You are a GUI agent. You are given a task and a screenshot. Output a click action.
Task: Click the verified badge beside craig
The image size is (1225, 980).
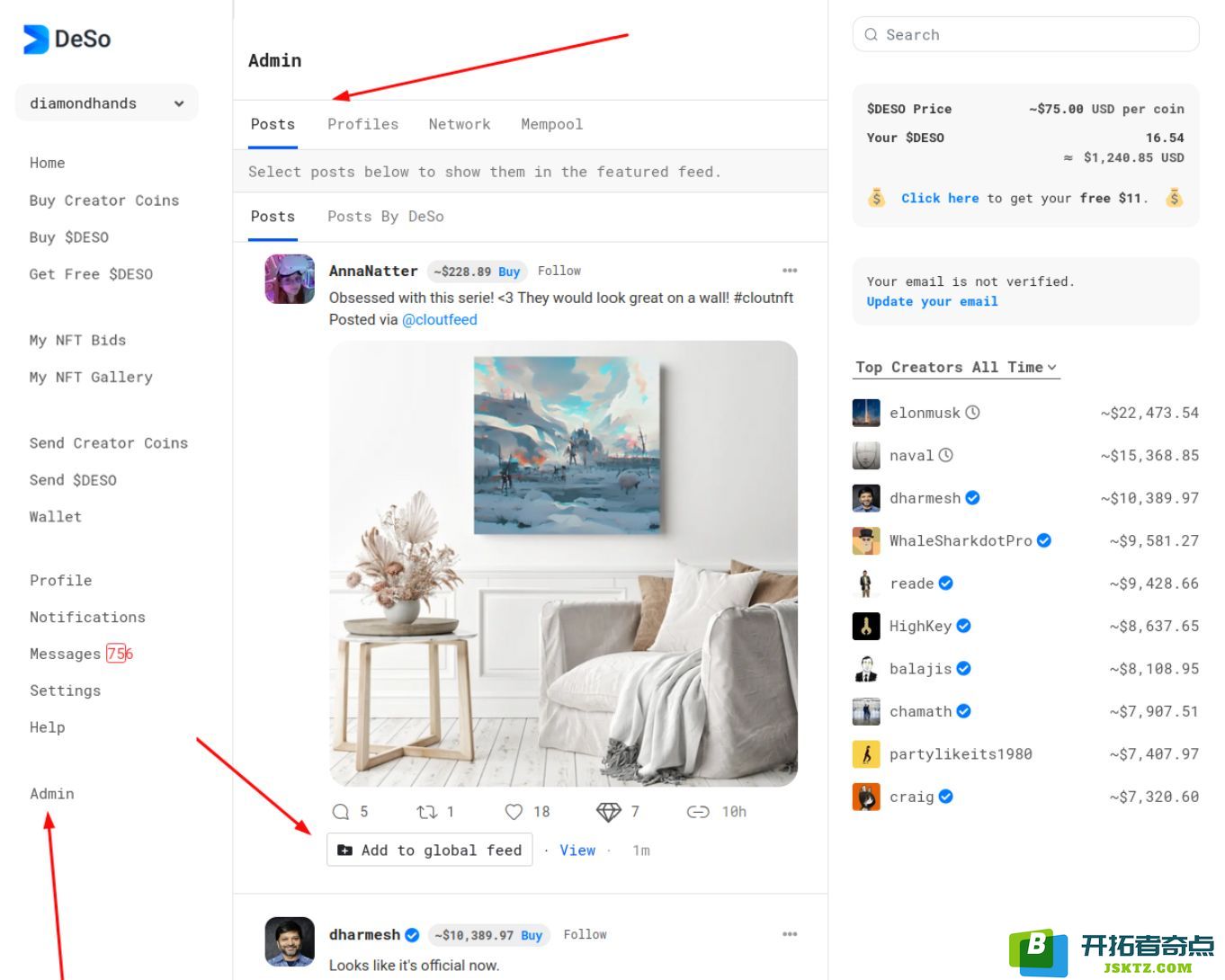tap(945, 797)
